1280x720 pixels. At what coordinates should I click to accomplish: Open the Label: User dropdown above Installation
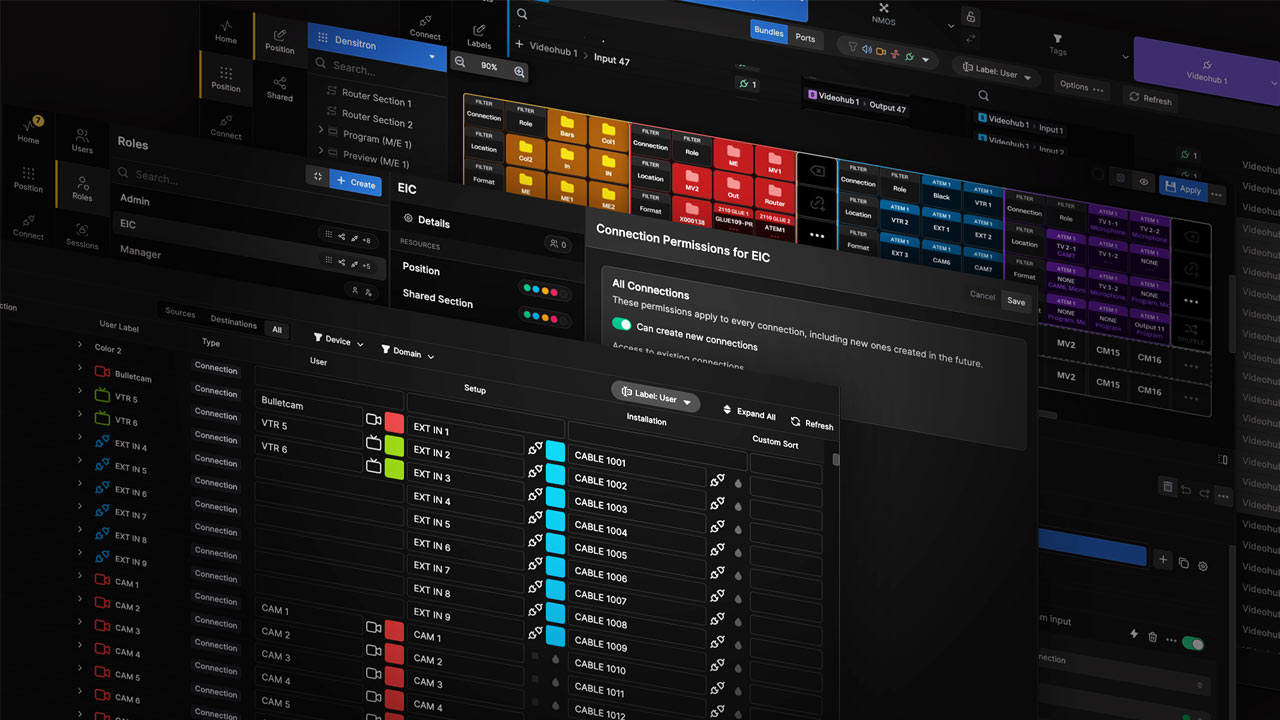pyautogui.click(x=655, y=396)
